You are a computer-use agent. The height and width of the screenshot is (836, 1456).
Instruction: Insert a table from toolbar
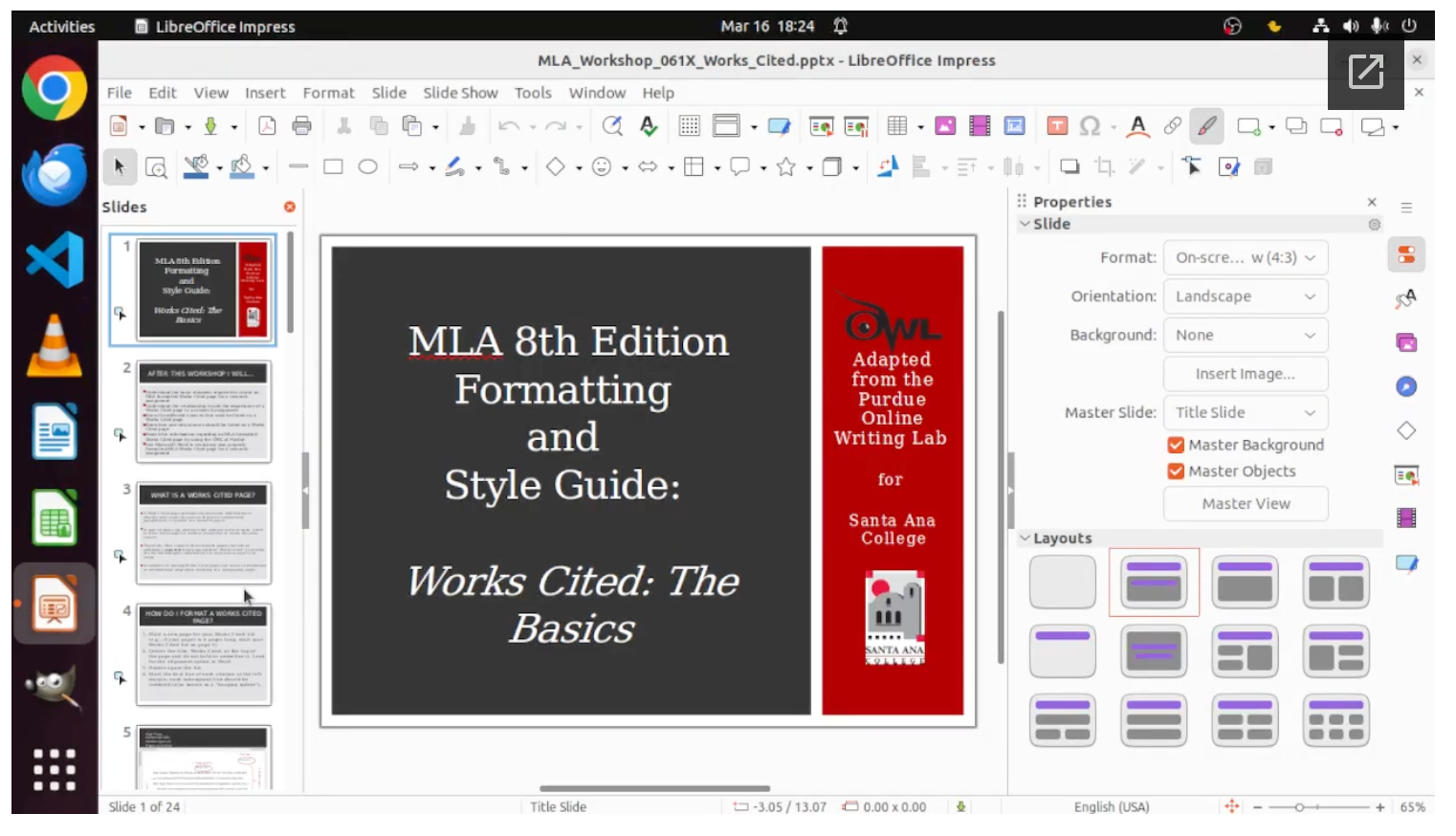[896, 126]
